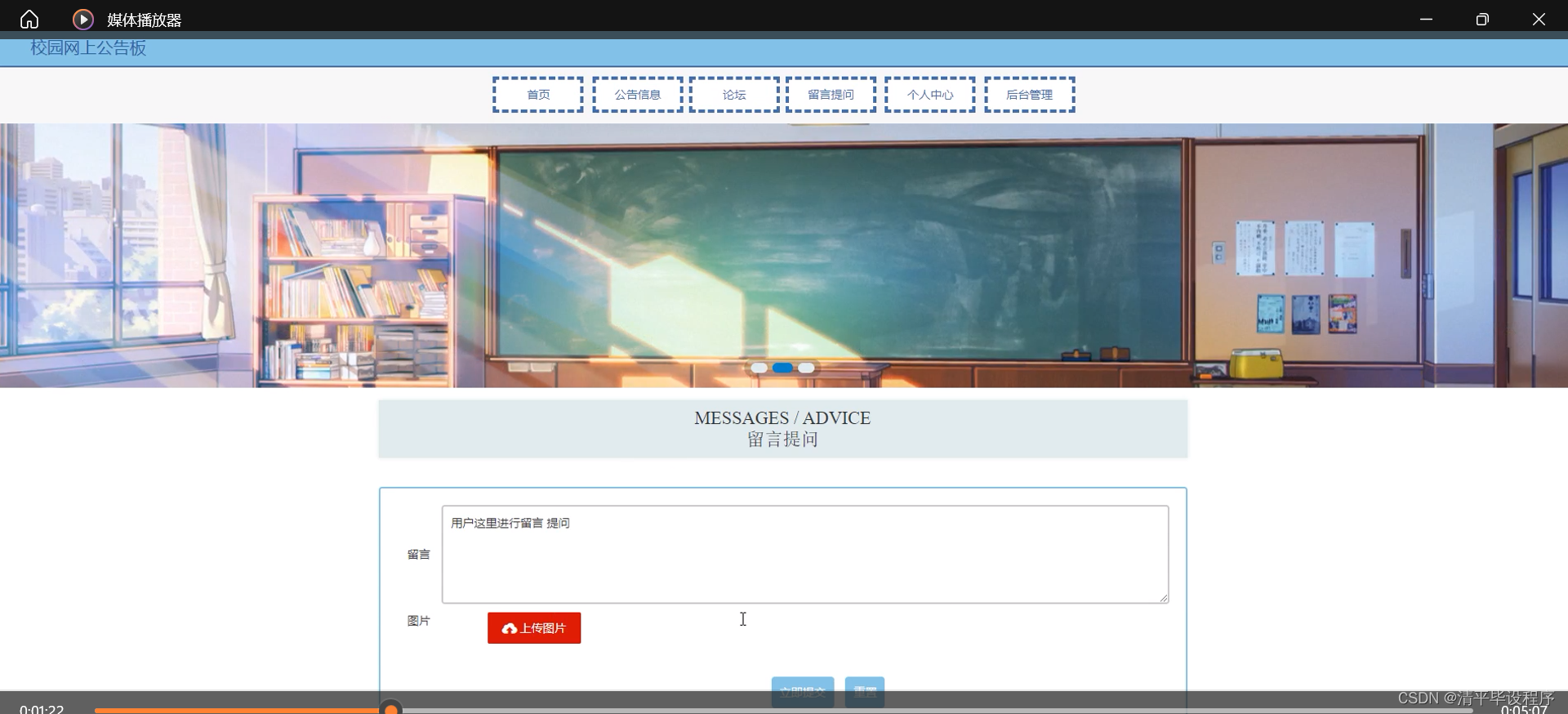The height and width of the screenshot is (714, 1568).
Task: Open 后台管理 navigation item
Action: (x=1030, y=95)
